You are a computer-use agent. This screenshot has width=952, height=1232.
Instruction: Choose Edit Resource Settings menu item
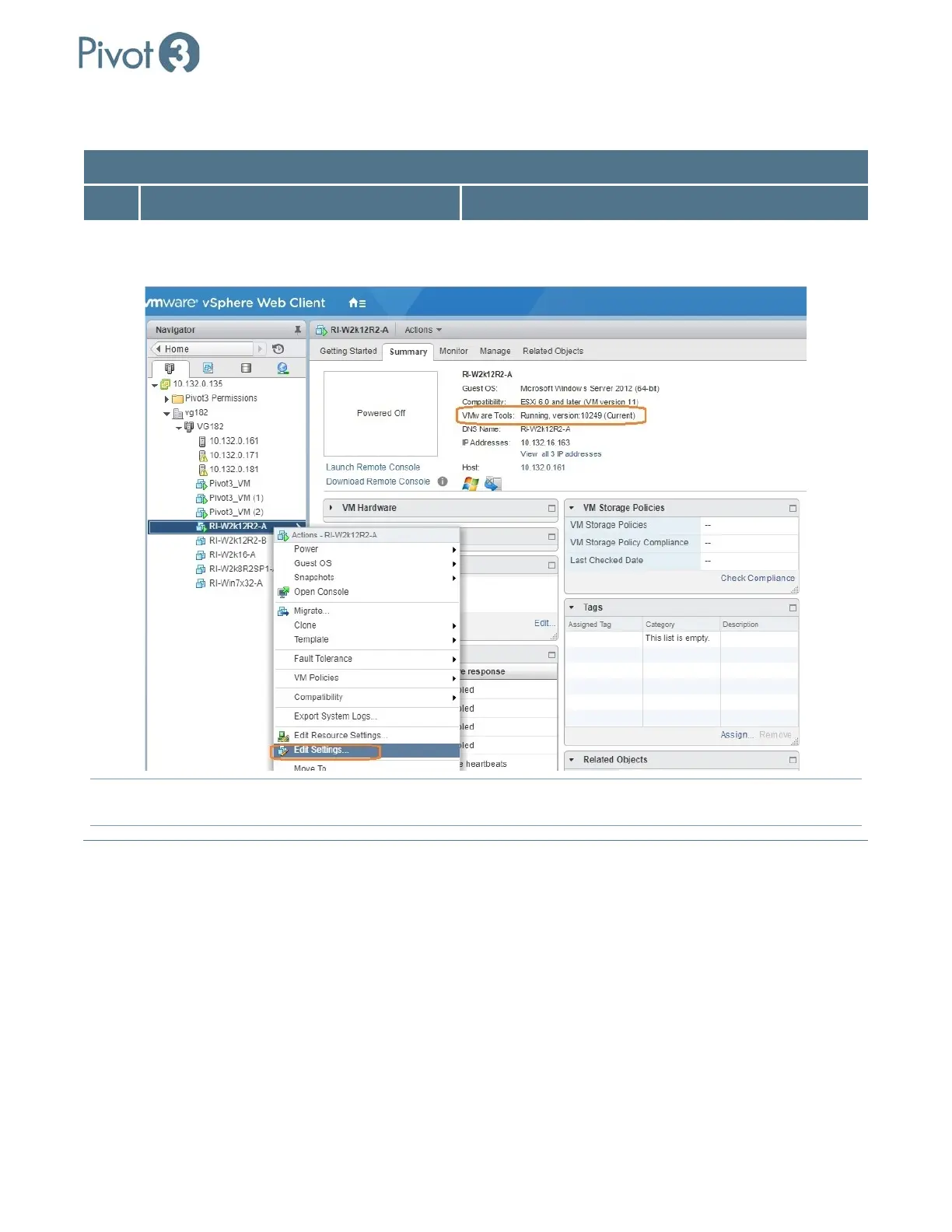(367, 736)
